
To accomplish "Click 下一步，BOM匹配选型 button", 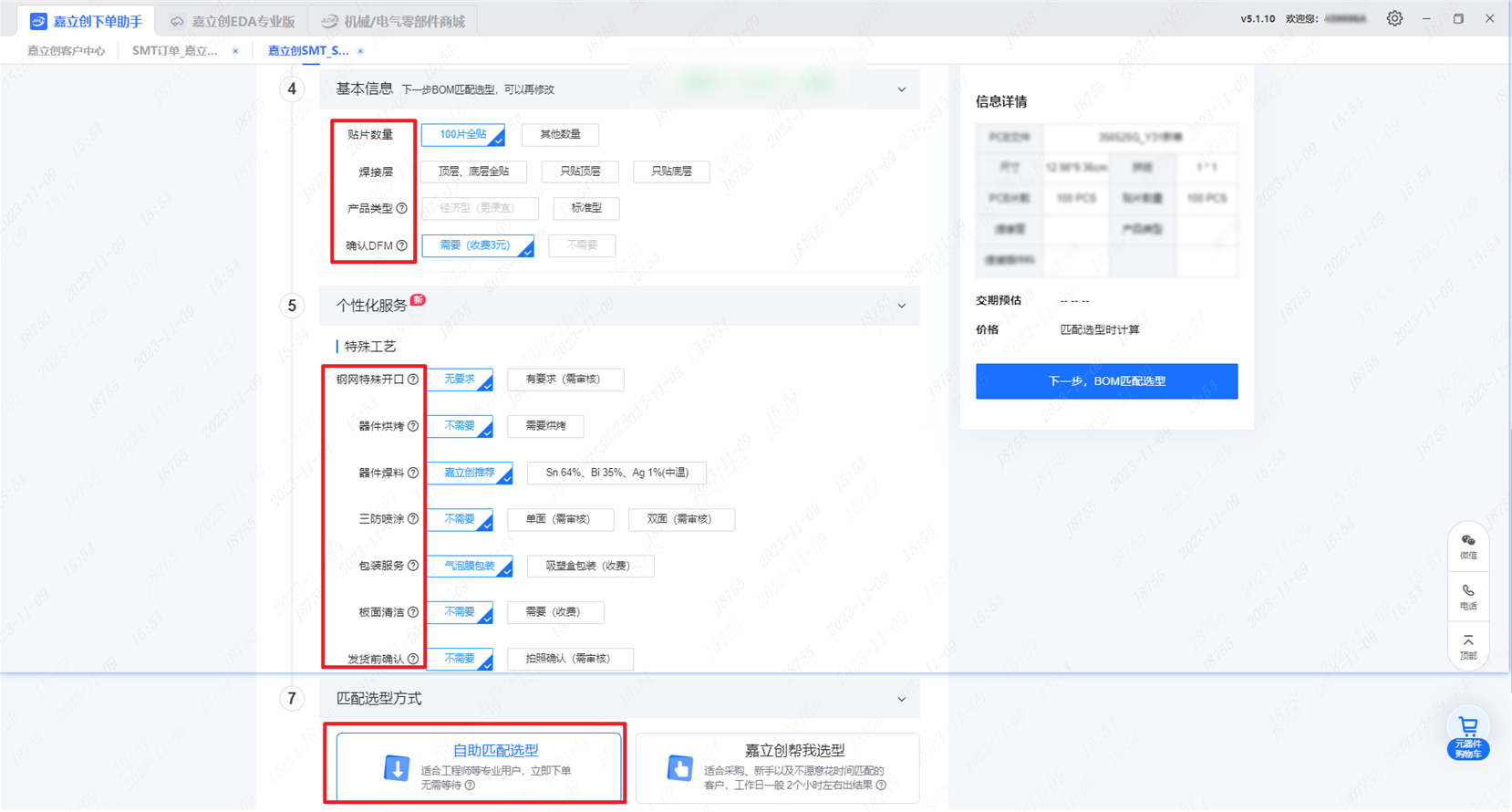I will coord(1106,381).
